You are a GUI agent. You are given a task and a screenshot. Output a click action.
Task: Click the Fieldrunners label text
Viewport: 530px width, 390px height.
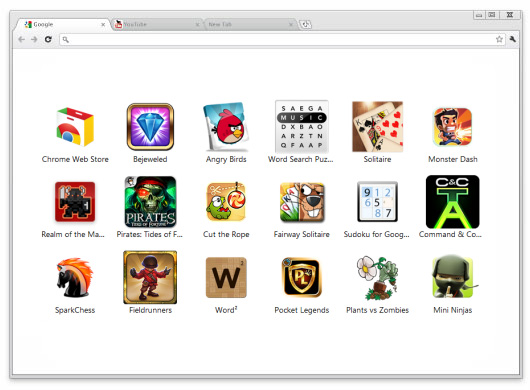click(x=150, y=310)
